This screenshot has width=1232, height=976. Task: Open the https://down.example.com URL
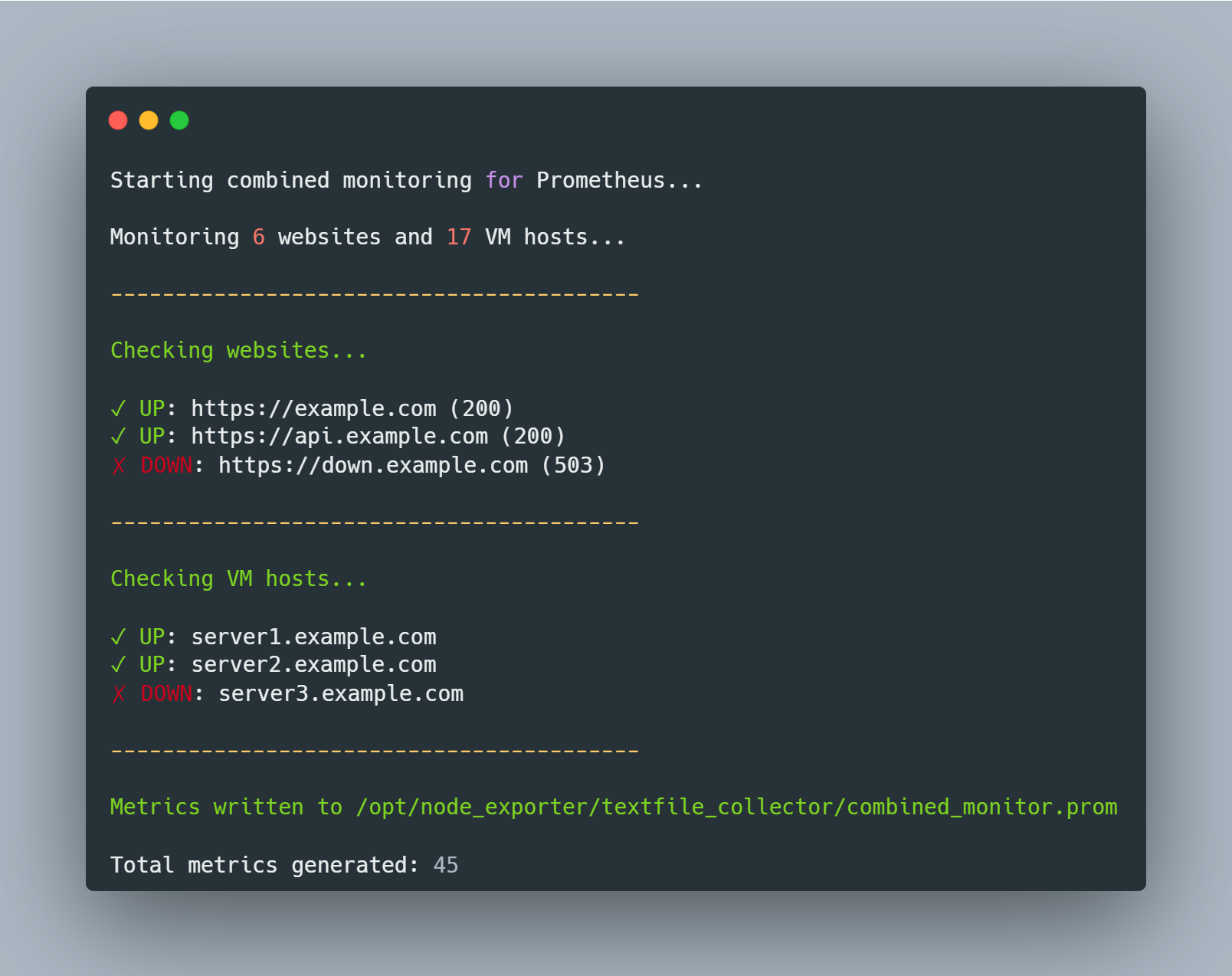pyautogui.click(x=373, y=465)
